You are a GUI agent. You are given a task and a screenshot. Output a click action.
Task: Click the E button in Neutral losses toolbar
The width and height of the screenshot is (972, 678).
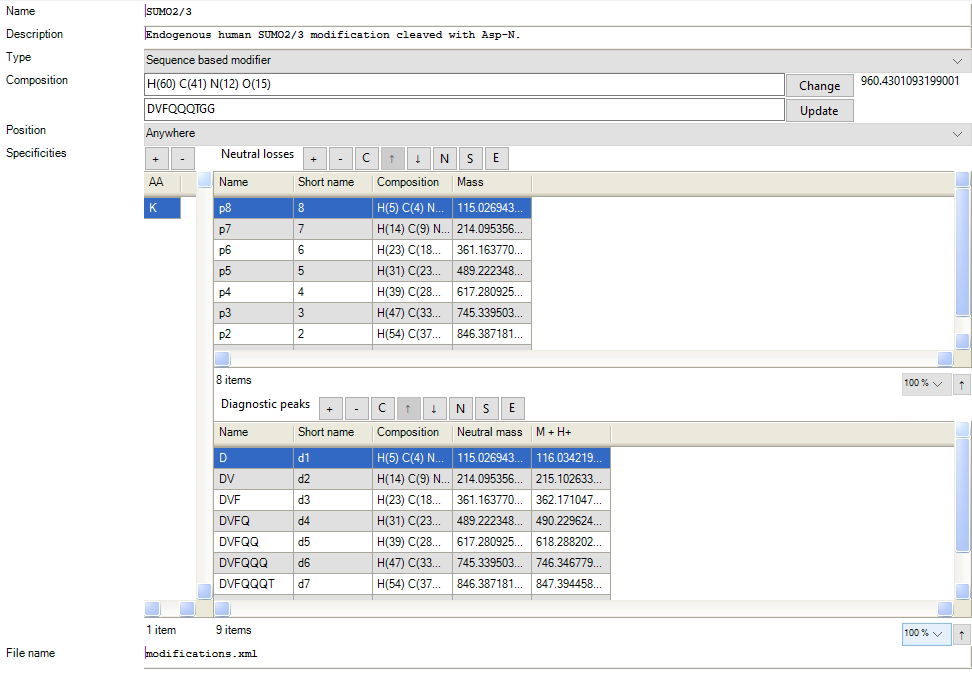495,158
